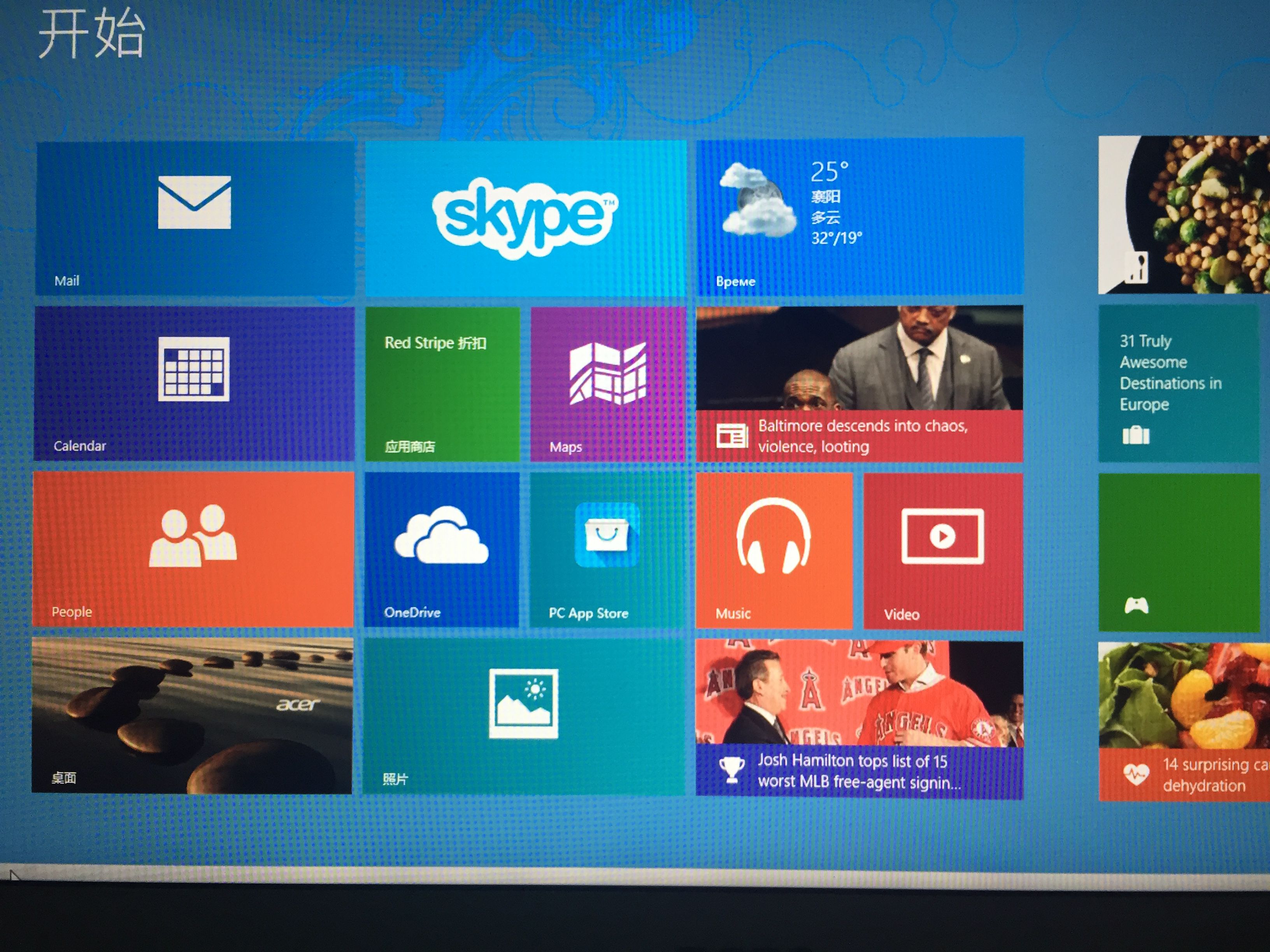Open the Food & Drink tile with grain salad
This screenshot has height=952, width=1270.
[x=1184, y=215]
